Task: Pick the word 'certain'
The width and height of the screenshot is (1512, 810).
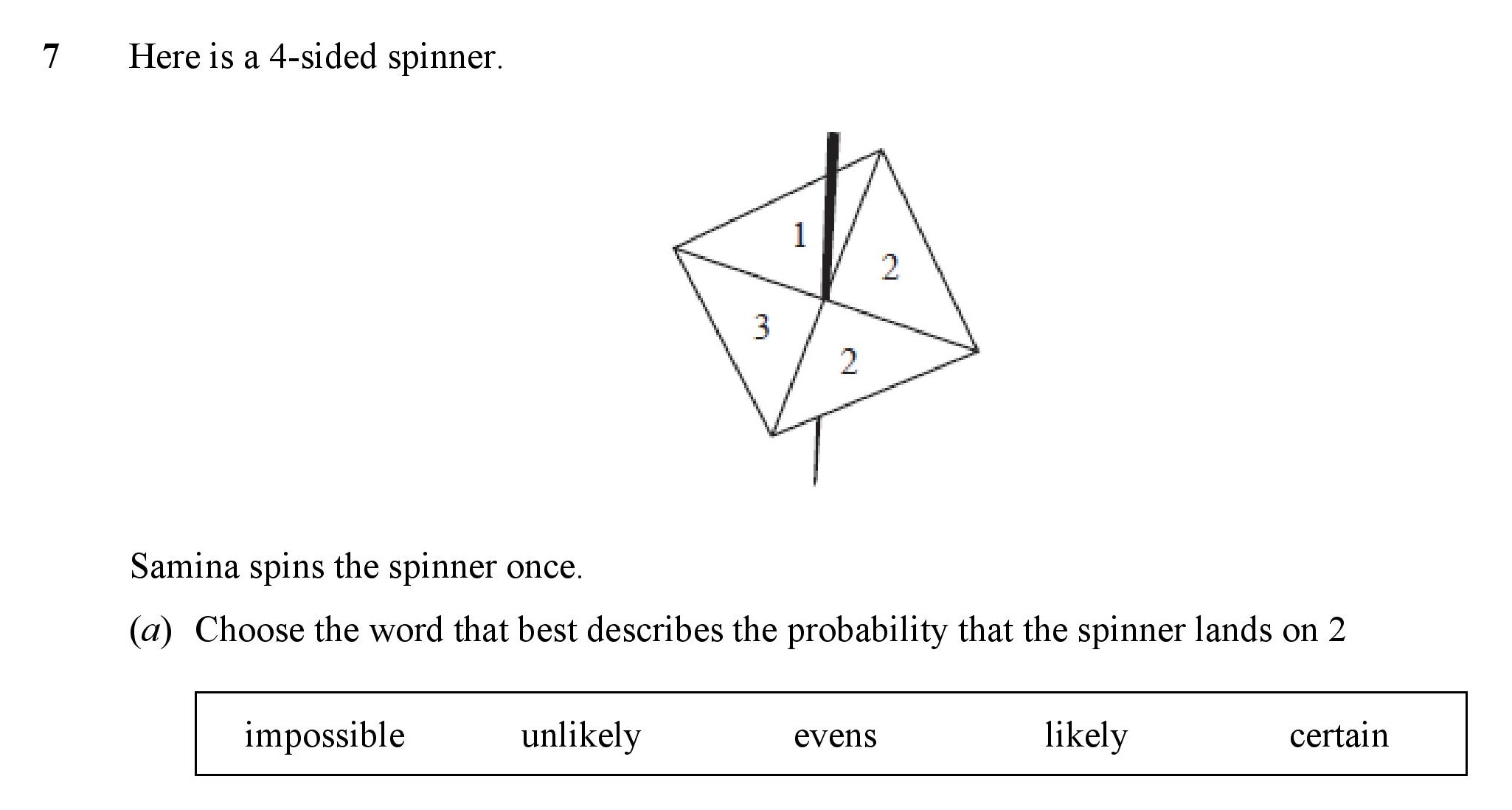Action: point(1339,736)
